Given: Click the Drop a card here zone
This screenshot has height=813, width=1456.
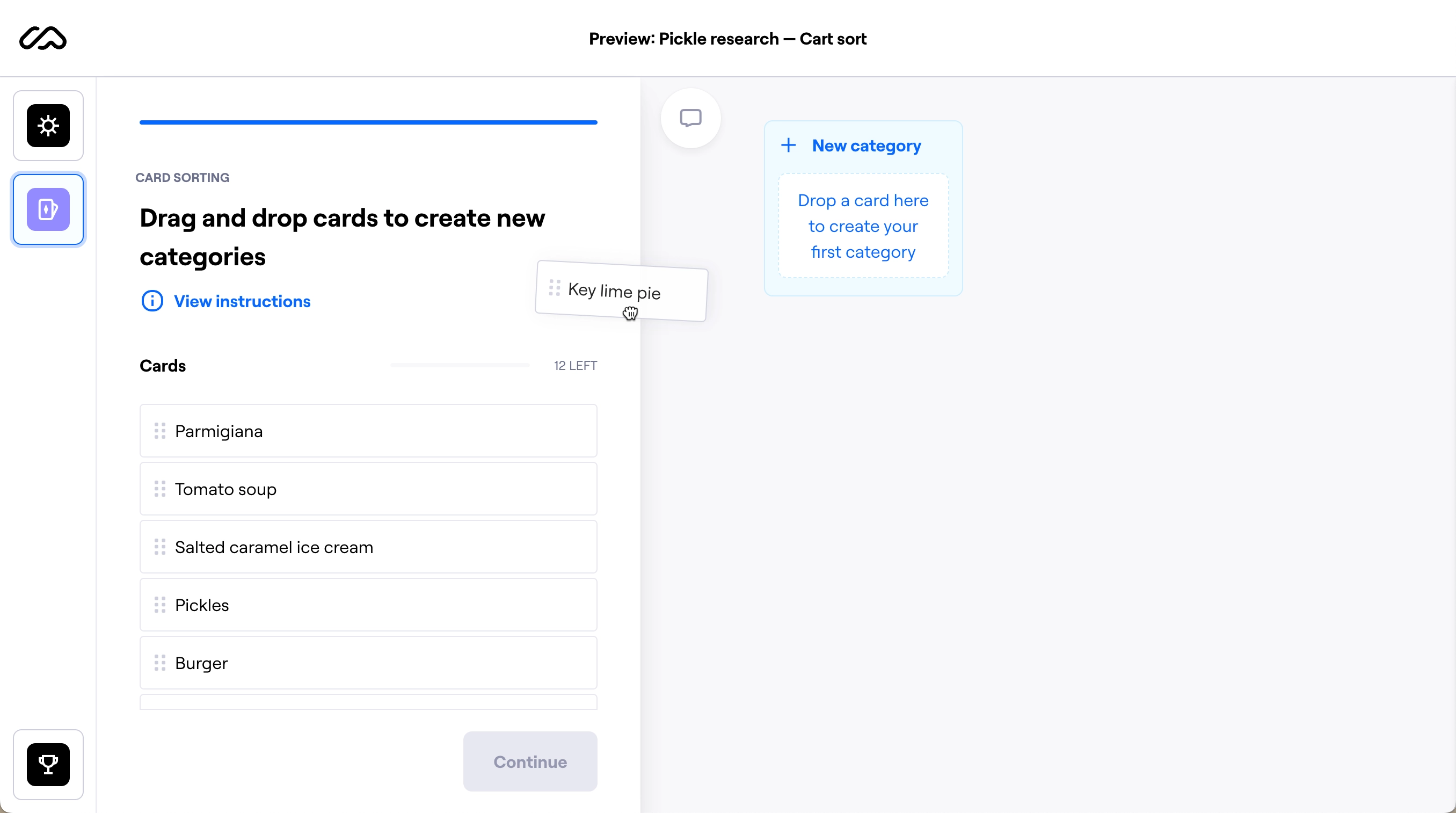Looking at the screenshot, I should coord(863,226).
